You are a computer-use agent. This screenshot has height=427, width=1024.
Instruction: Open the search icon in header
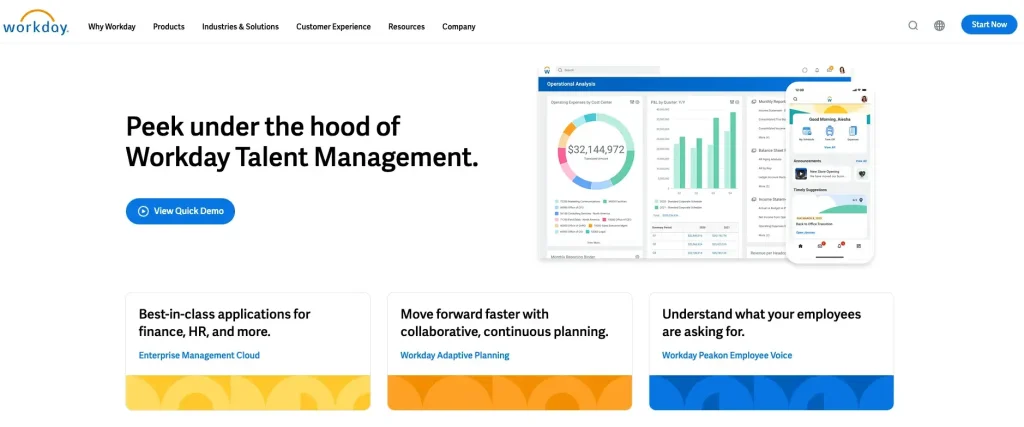[x=913, y=25]
